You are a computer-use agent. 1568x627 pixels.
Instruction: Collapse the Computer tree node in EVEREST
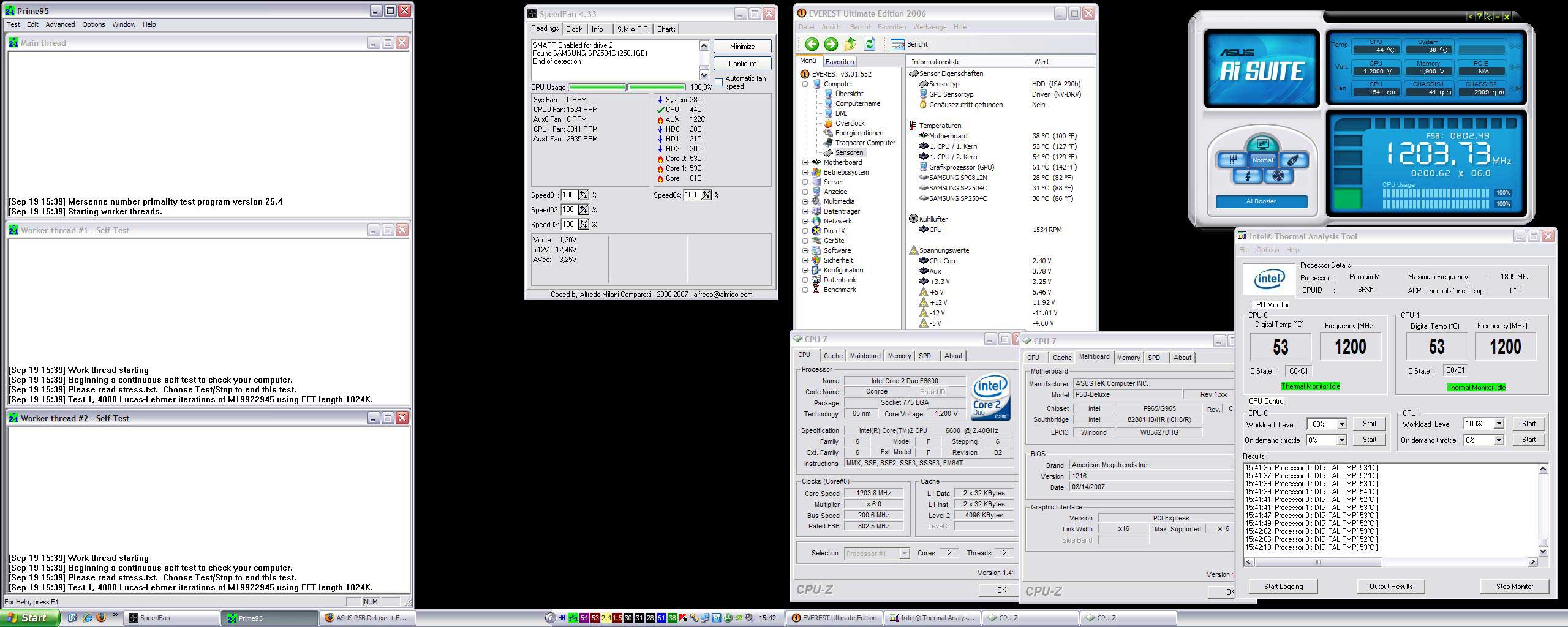805,84
